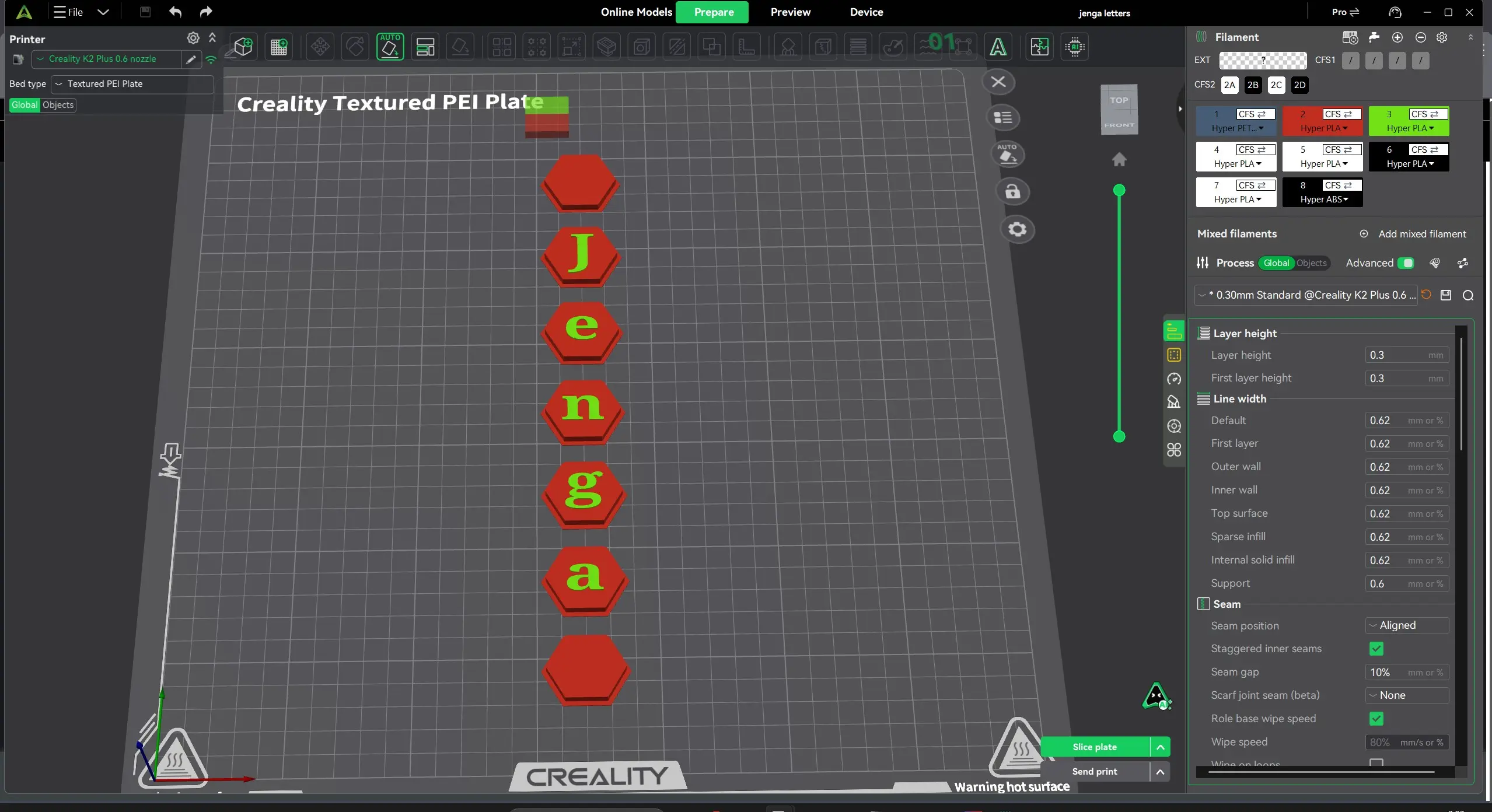This screenshot has width=1492, height=812.
Task: Reset the process preset with orange arrow
Action: coord(1426,295)
